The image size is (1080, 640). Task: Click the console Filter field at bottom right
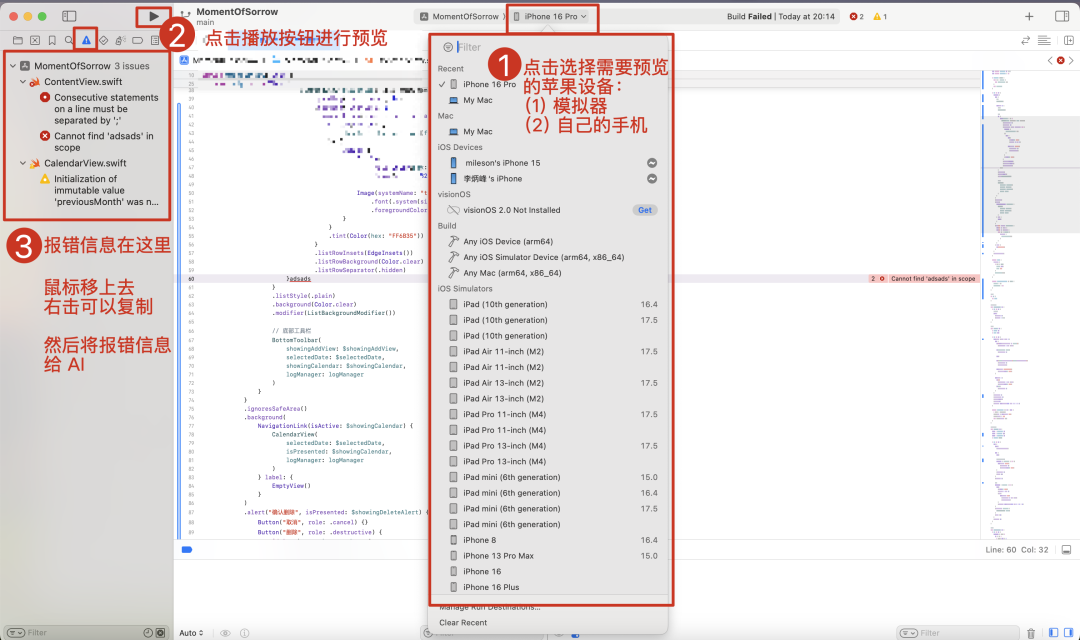coord(959,633)
